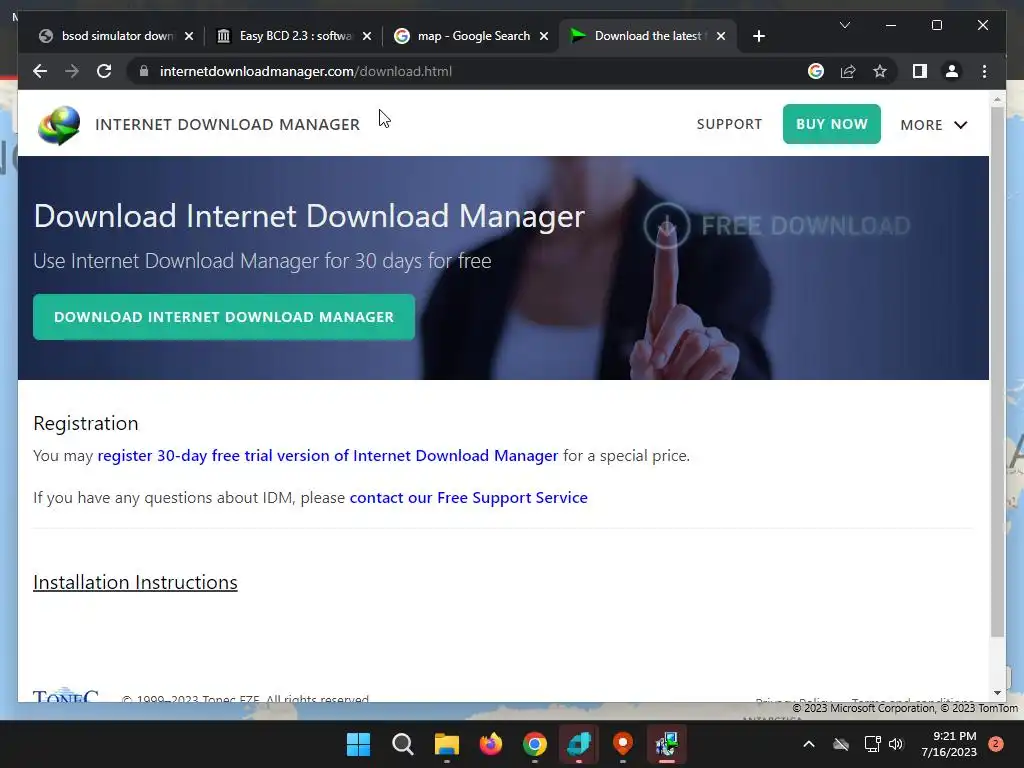1024x768 pixels.
Task: Click INTERNET DOWNLOAD MANAGER site title
Action: tap(227, 124)
